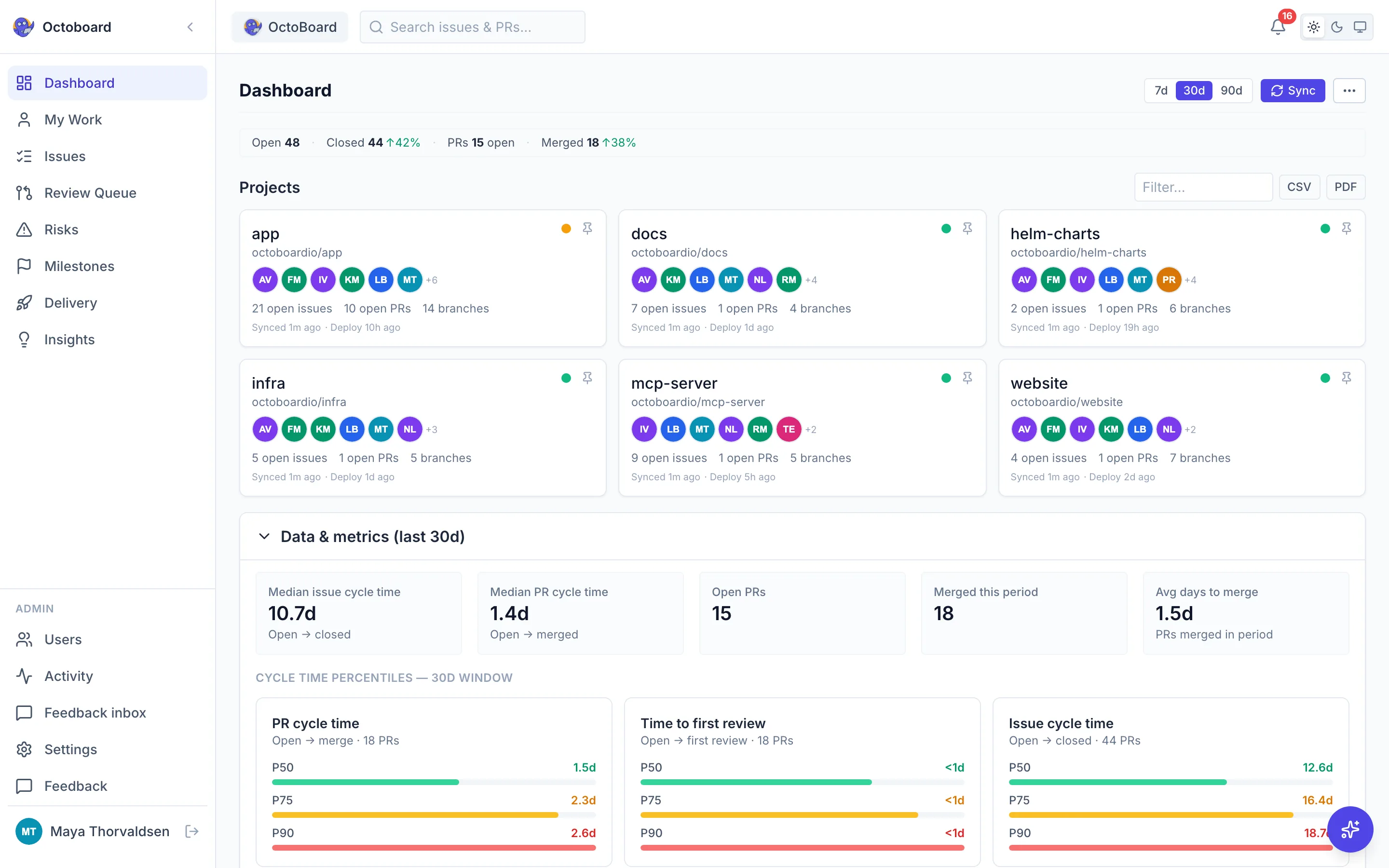
Task: Click the +6 more contributors on app
Action: tap(432, 280)
